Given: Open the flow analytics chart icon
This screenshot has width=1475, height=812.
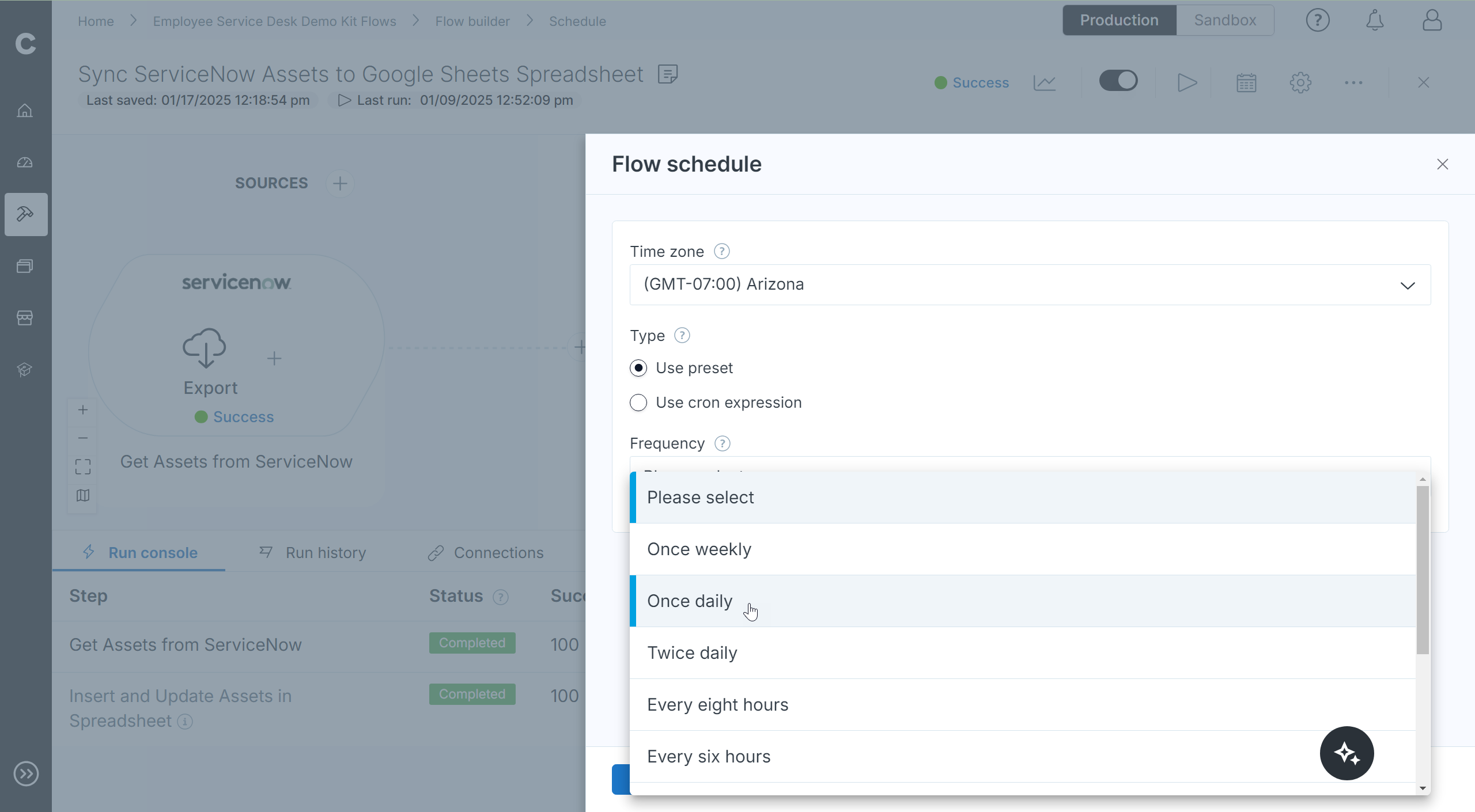Looking at the screenshot, I should point(1045,82).
